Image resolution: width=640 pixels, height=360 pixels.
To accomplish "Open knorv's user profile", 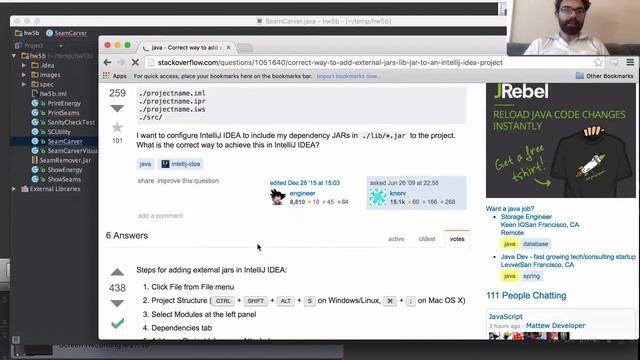I will click(x=398, y=193).
